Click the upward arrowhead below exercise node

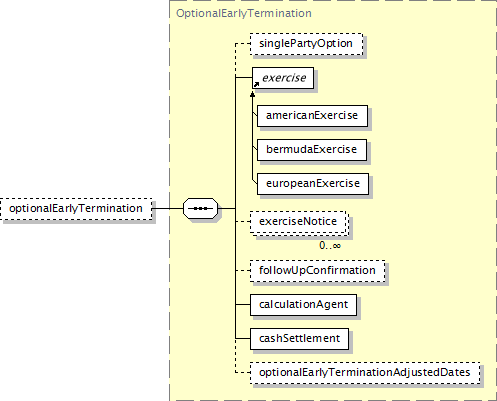pyautogui.click(x=252, y=95)
